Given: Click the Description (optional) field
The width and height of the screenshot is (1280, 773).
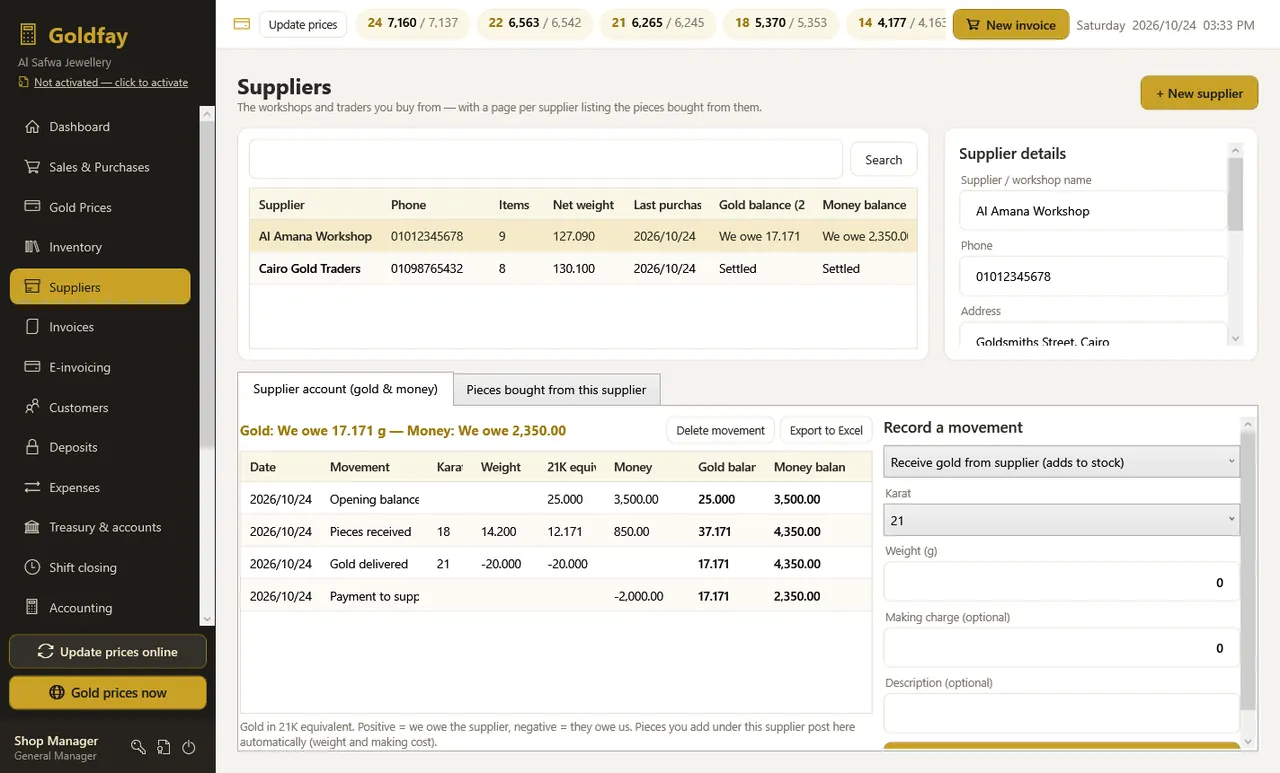Looking at the screenshot, I should (1062, 713).
